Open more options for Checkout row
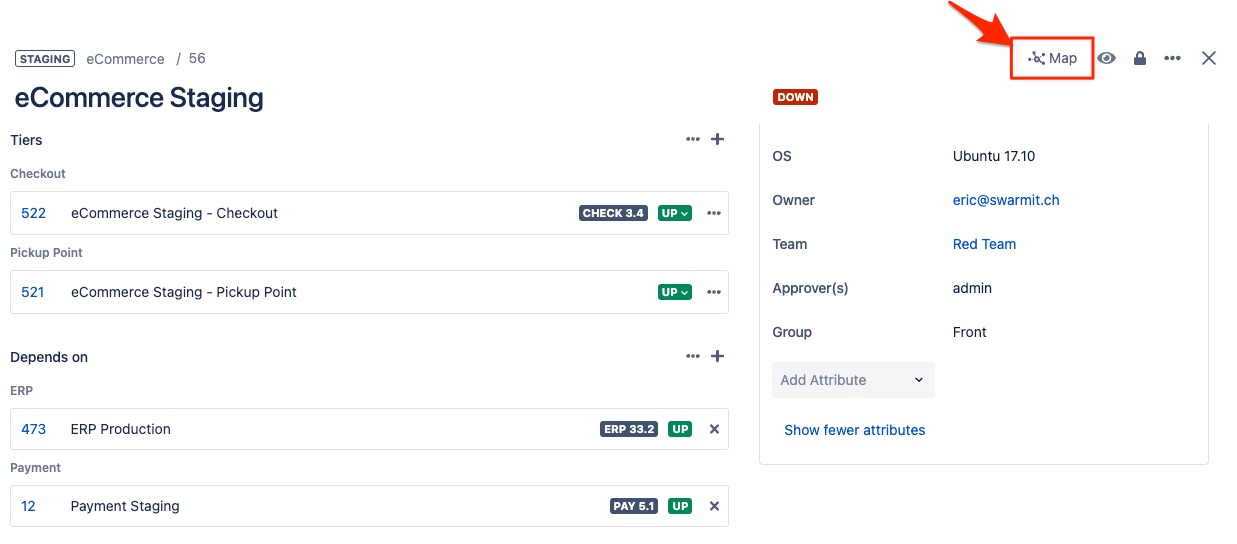Image resolution: width=1237 pixels, height=544 pixels. pyautogui.click(x=714, y=213)
